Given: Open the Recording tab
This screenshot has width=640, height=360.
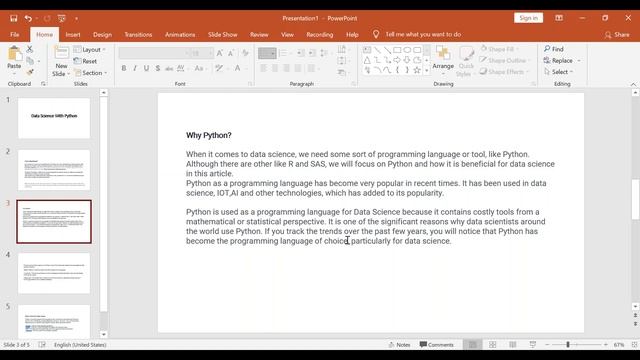Looking at the screenshot, I should (320, 35).
